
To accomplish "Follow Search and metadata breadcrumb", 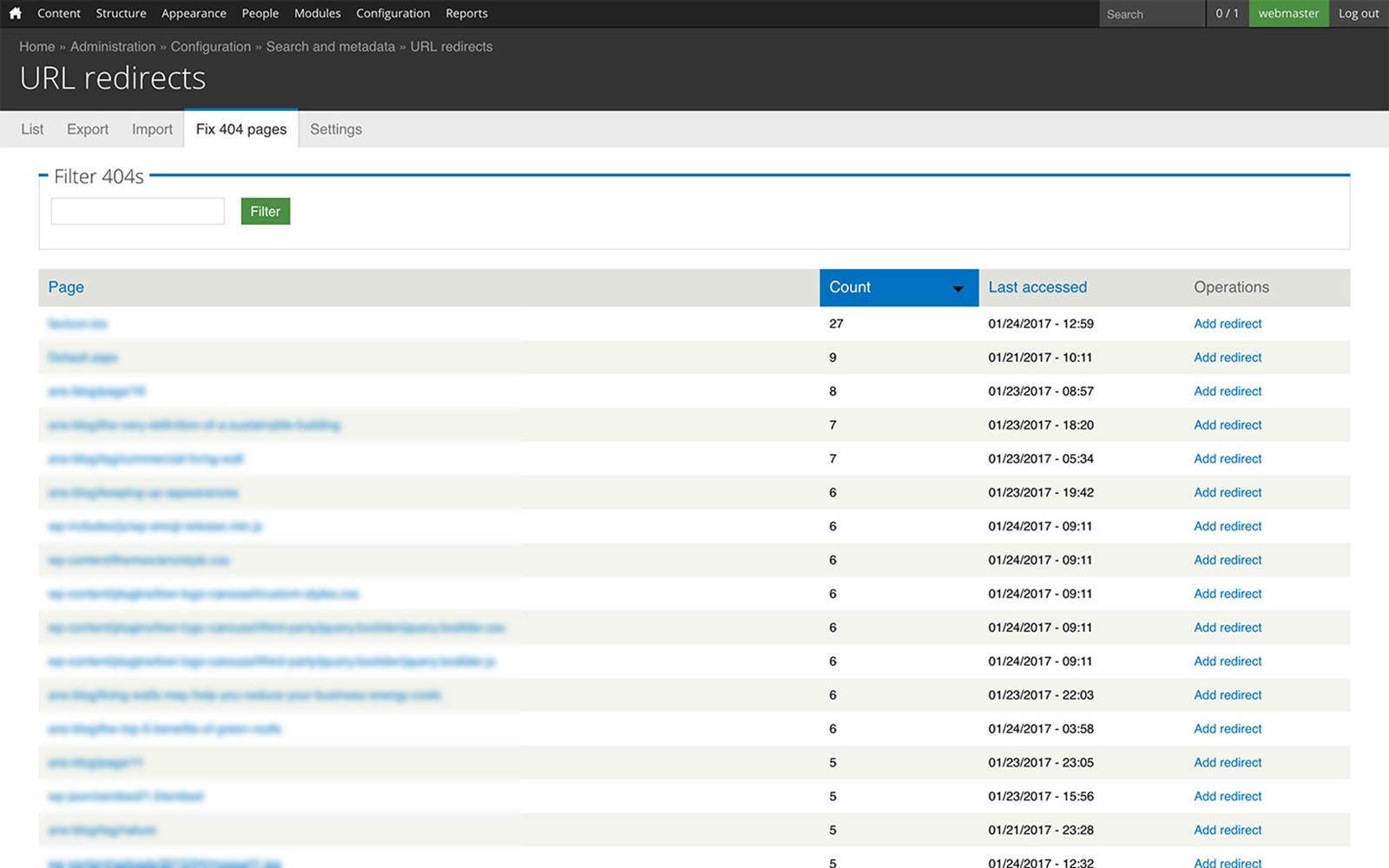I will click(x=331, y=47).
